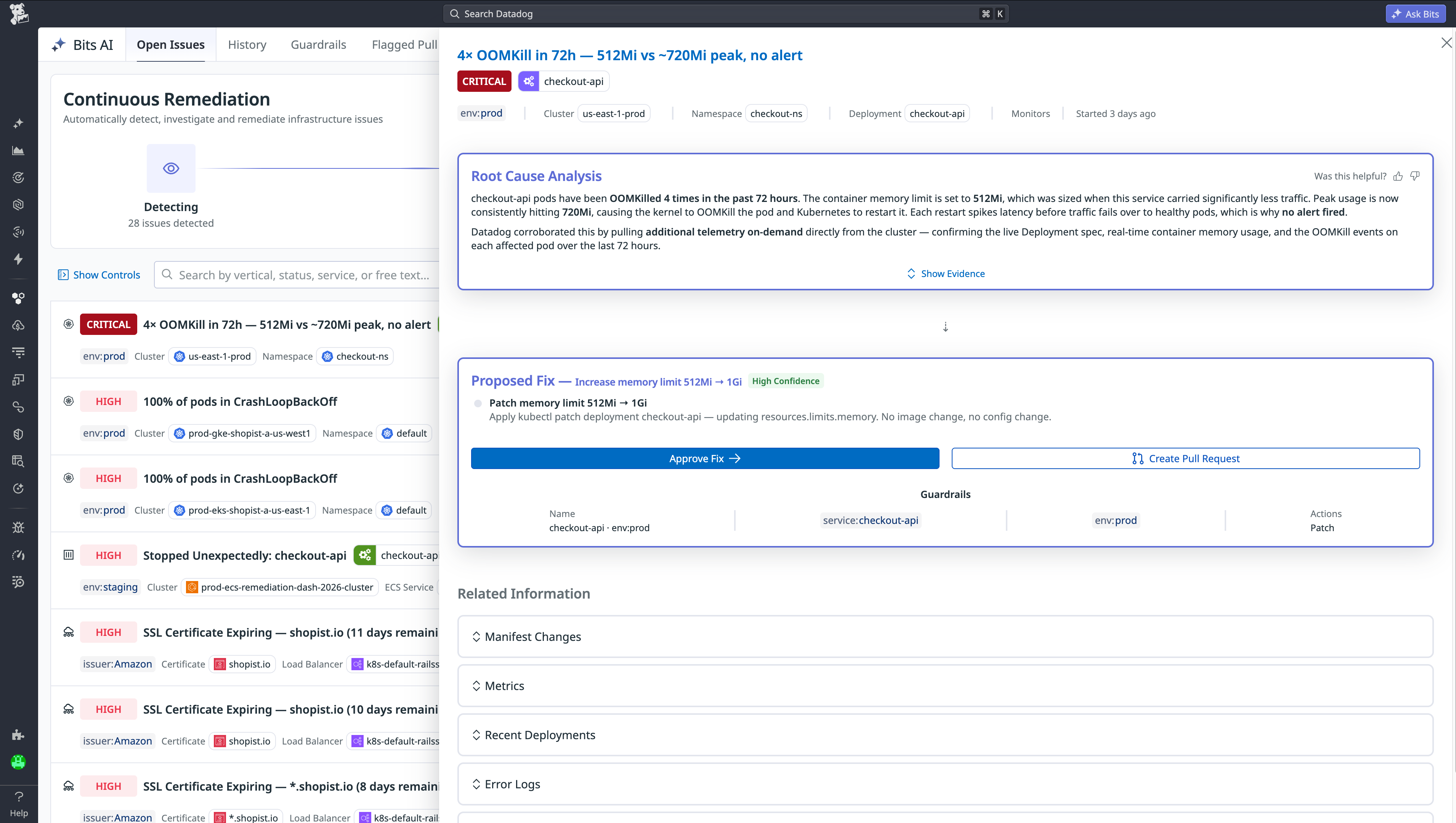Image resolution: width=1456 pixels, height=823 pixels.
Task: Click the *.shopist.io certificate chip
Action: pyautogui.click(x=247, y=817)
